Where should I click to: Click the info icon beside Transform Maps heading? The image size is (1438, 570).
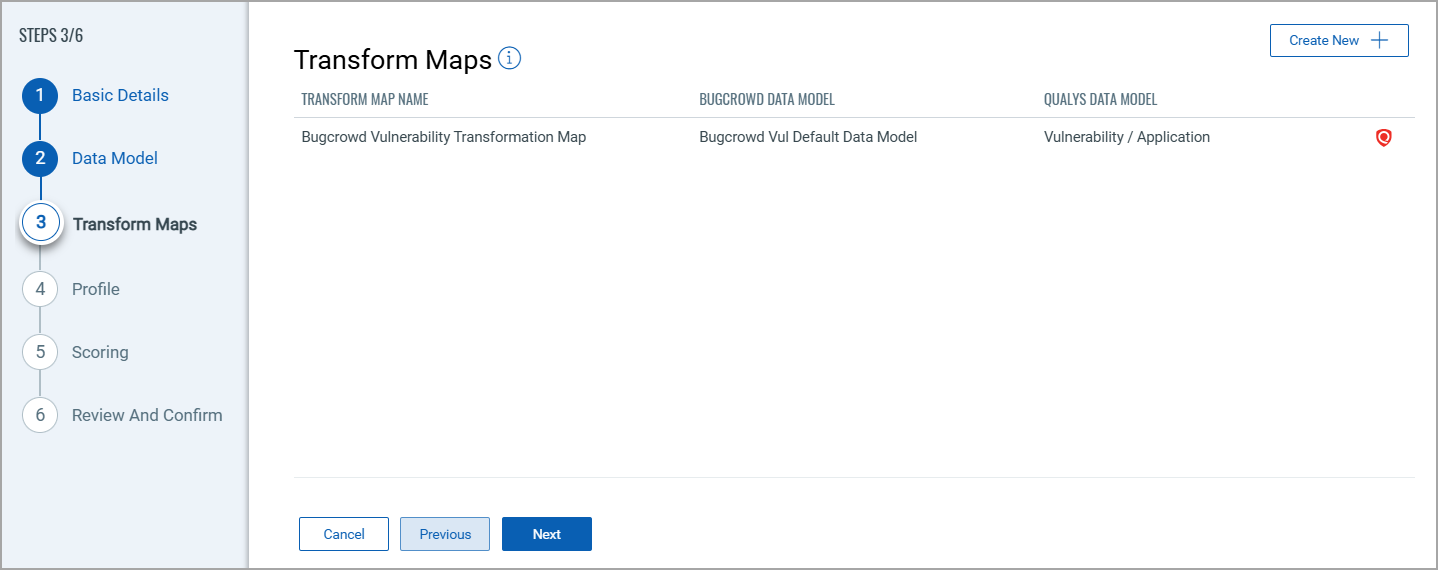click(x=510, y=59)
